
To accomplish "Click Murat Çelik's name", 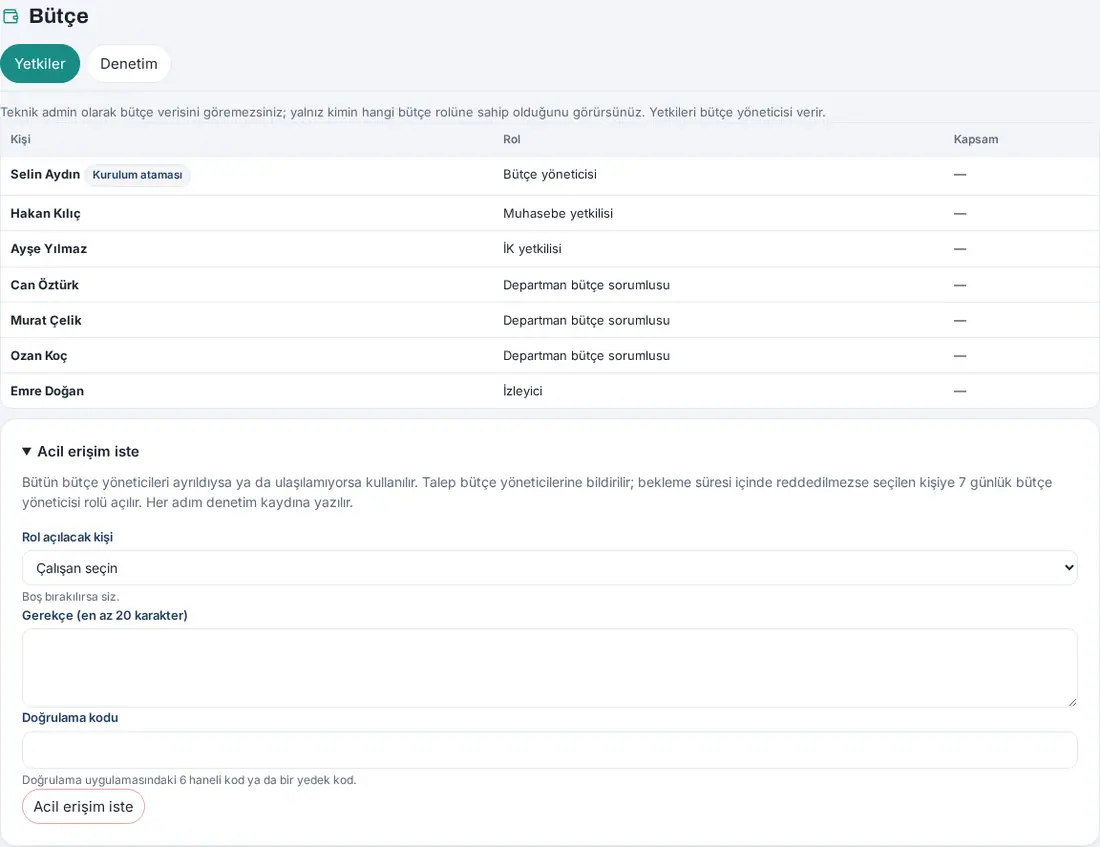I will [46, 320].
